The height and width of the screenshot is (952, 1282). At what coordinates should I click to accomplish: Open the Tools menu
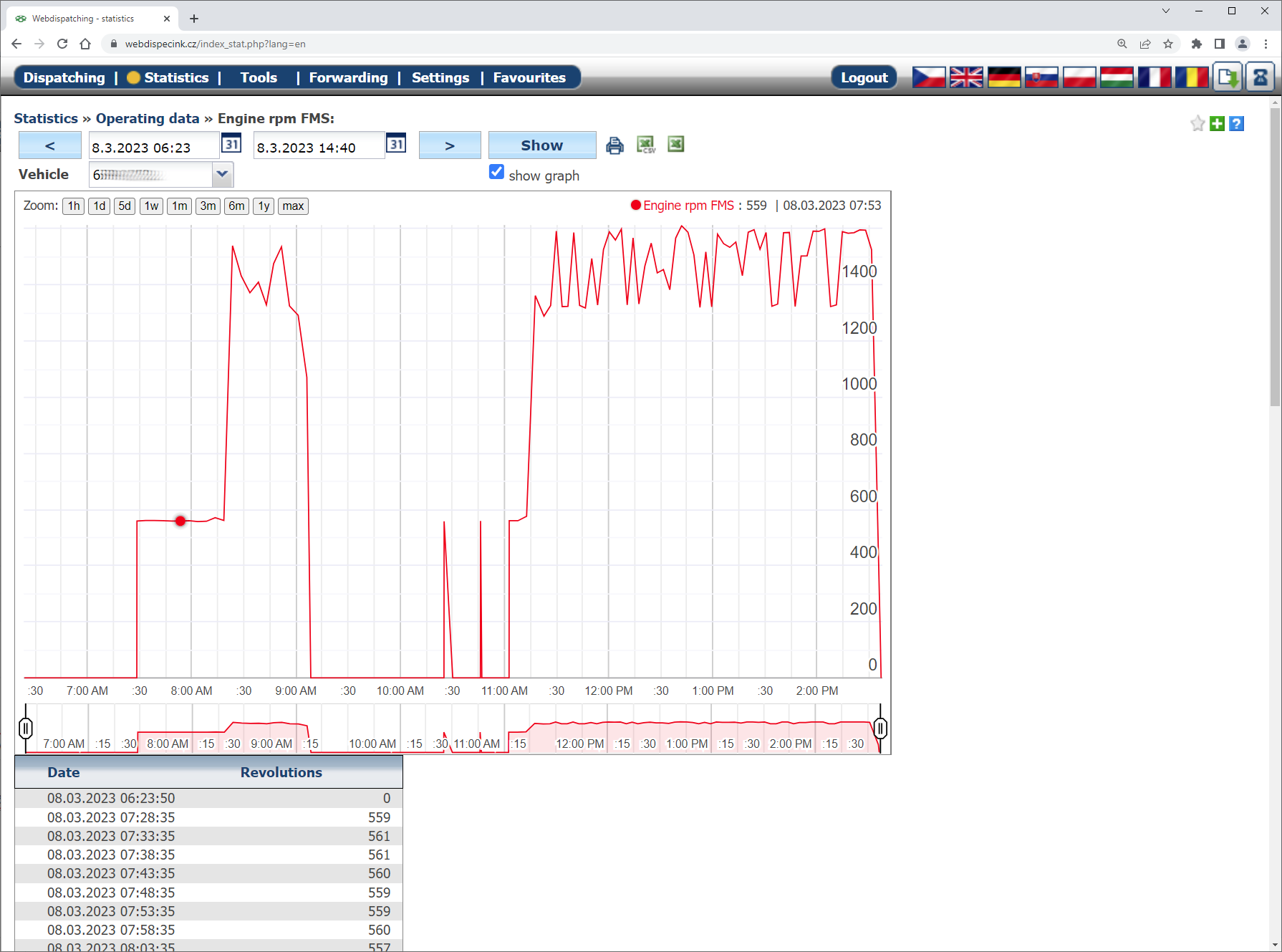(x=259, y=77)
